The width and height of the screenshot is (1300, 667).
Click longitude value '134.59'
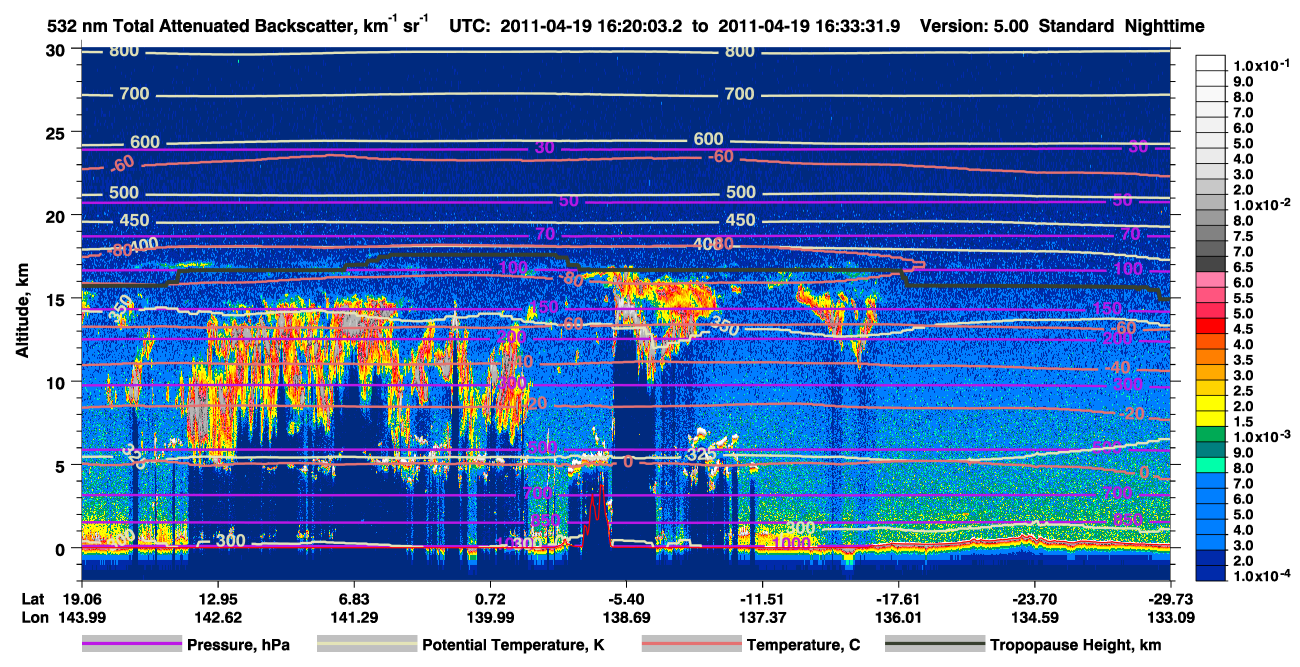click(1035, 617)
